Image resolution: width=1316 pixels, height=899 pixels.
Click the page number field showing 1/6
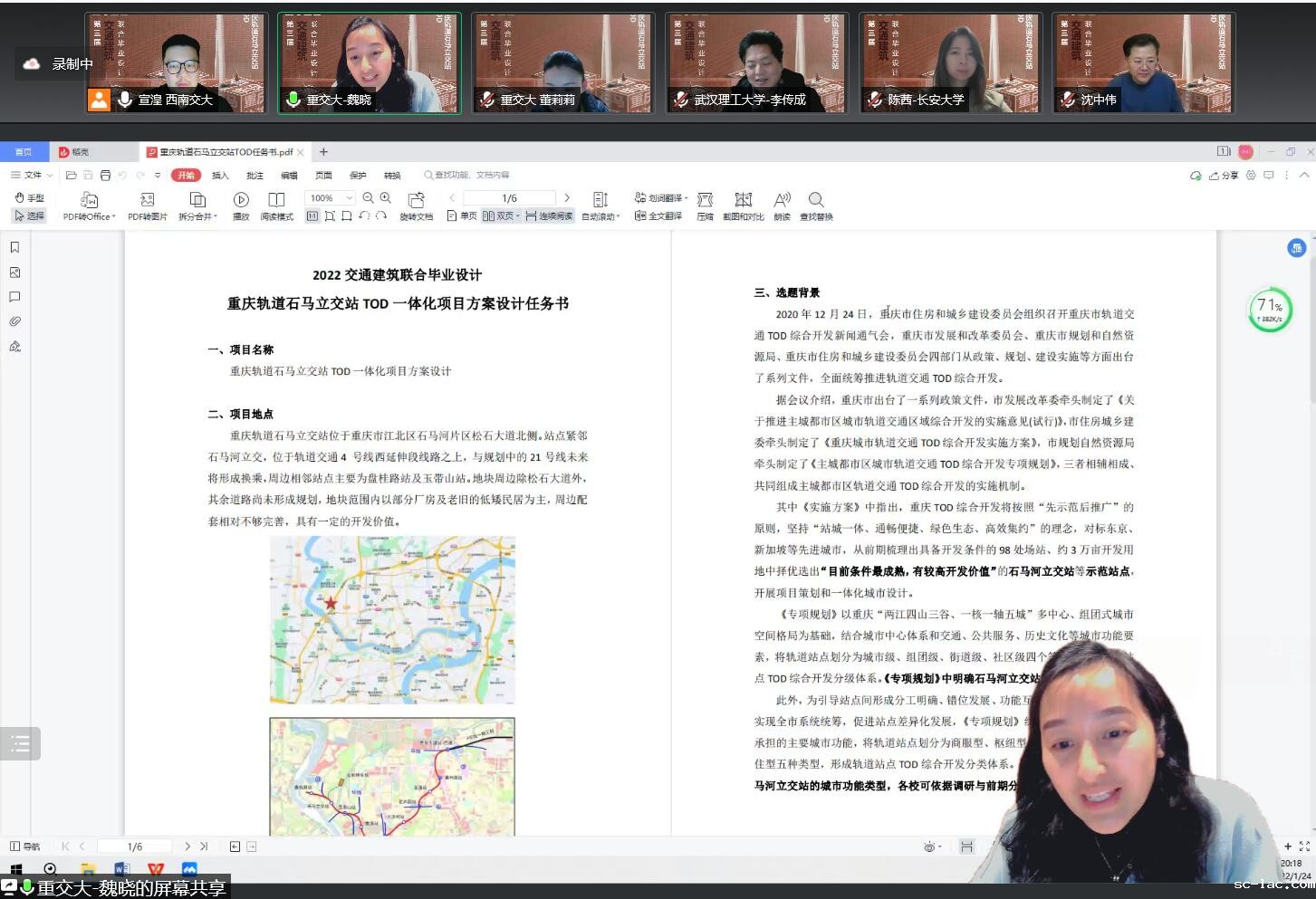[x=509, y=198]
